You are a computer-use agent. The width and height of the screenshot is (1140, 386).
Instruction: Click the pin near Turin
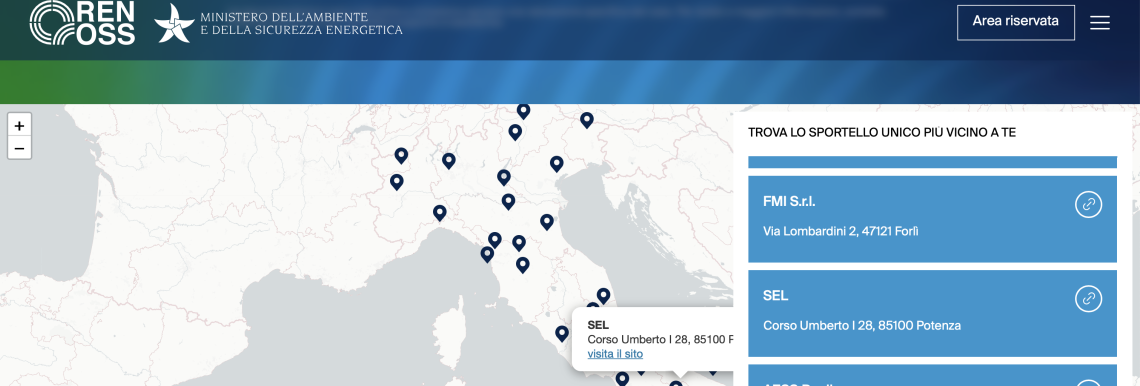396,182
